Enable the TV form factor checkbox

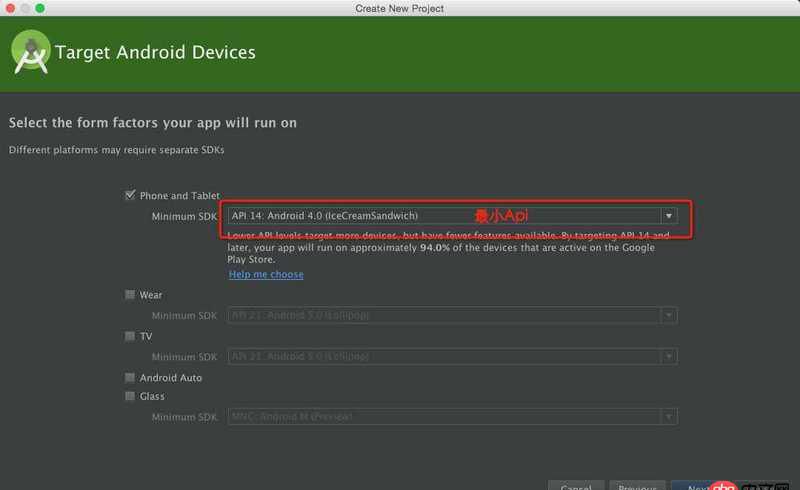tap(130, 337)
